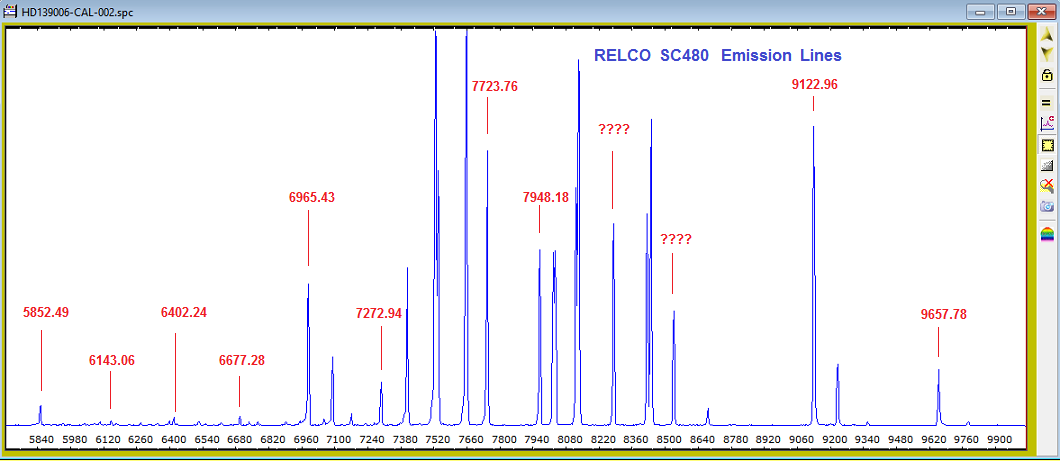This screenshot has height=461, width=1060.
Task: Click the 7520 axis tick label
Action: click(437, 439)
